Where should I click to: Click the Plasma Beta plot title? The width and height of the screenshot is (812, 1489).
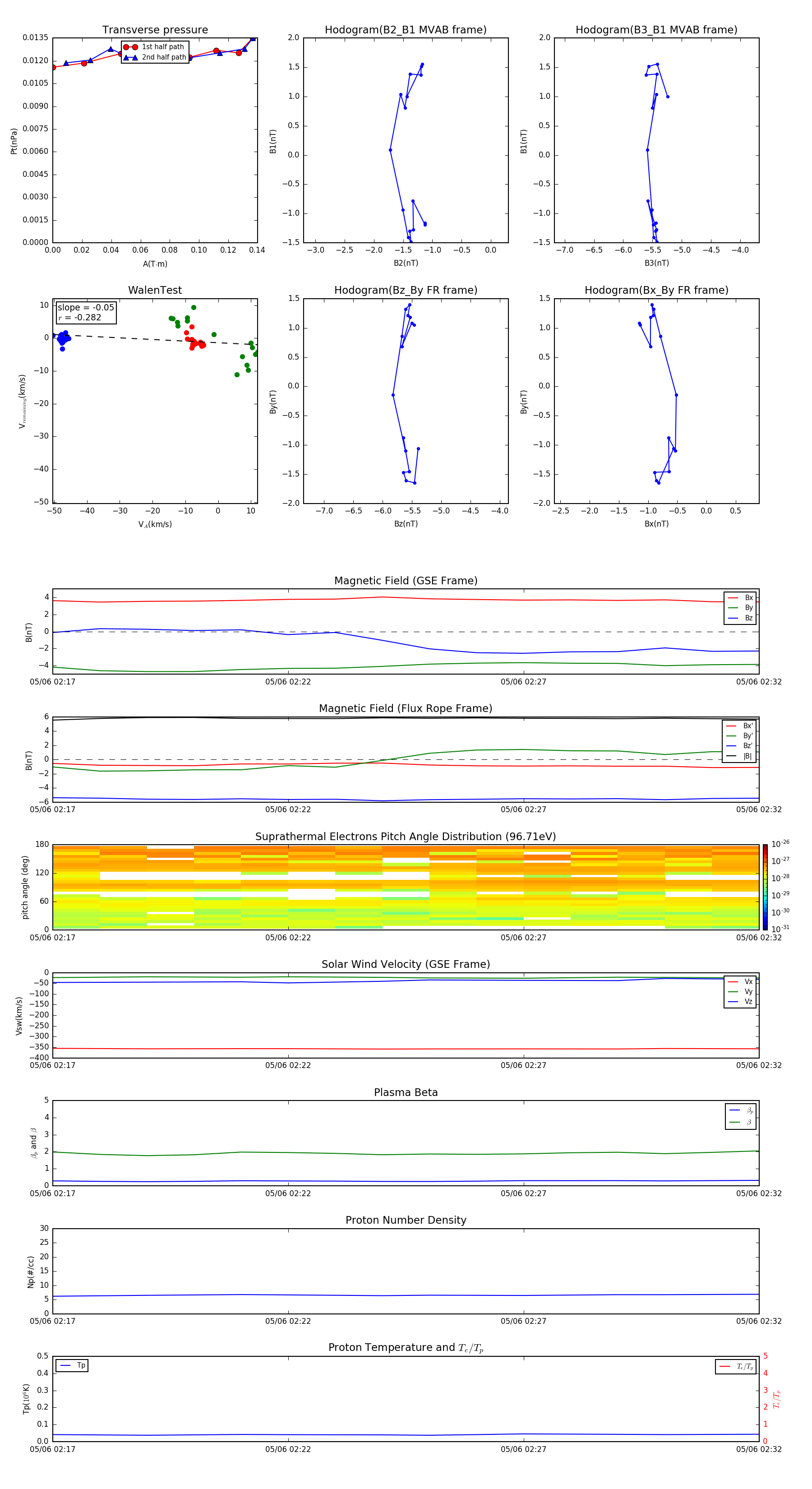tap(405, 1092)
